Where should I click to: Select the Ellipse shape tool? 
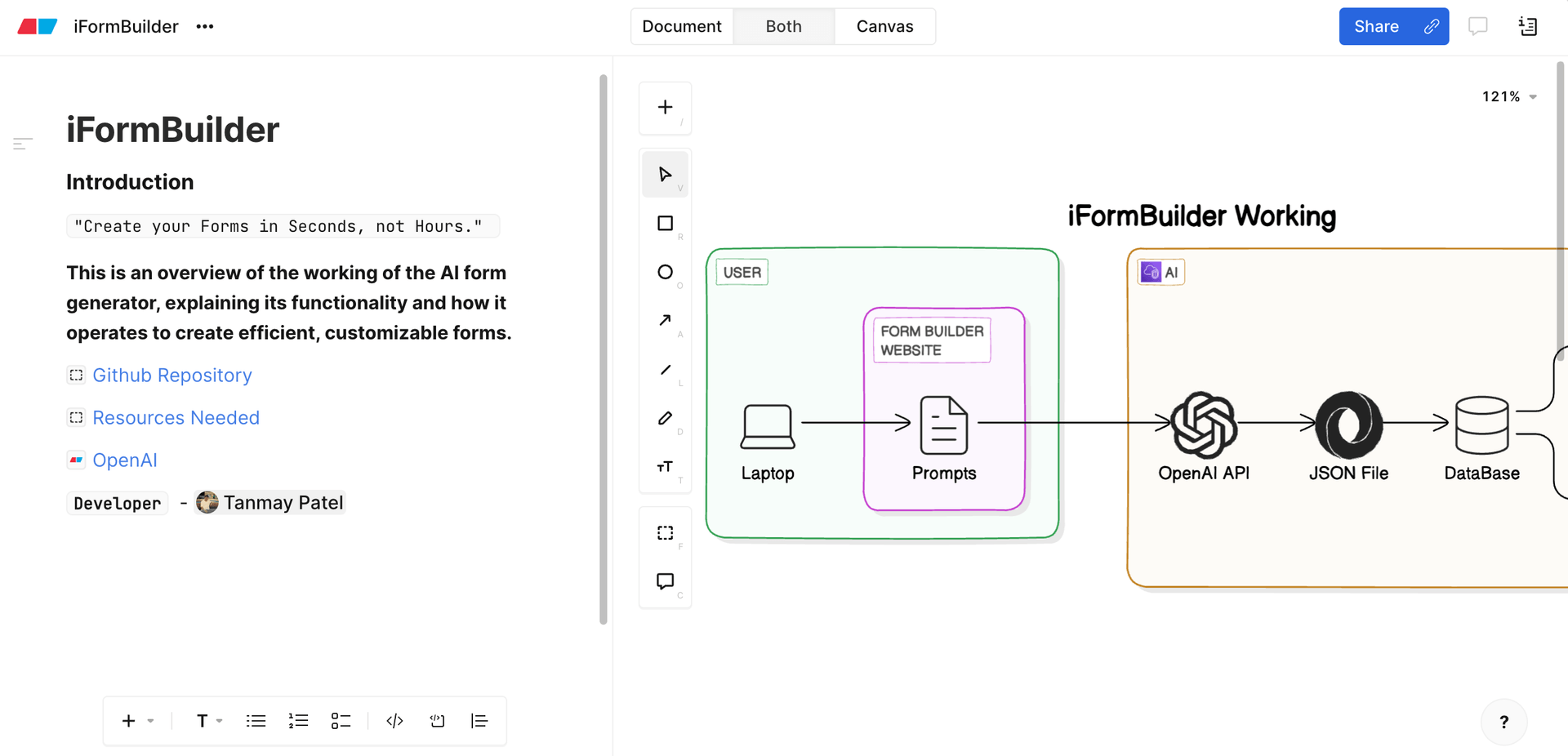click(665, 272)
